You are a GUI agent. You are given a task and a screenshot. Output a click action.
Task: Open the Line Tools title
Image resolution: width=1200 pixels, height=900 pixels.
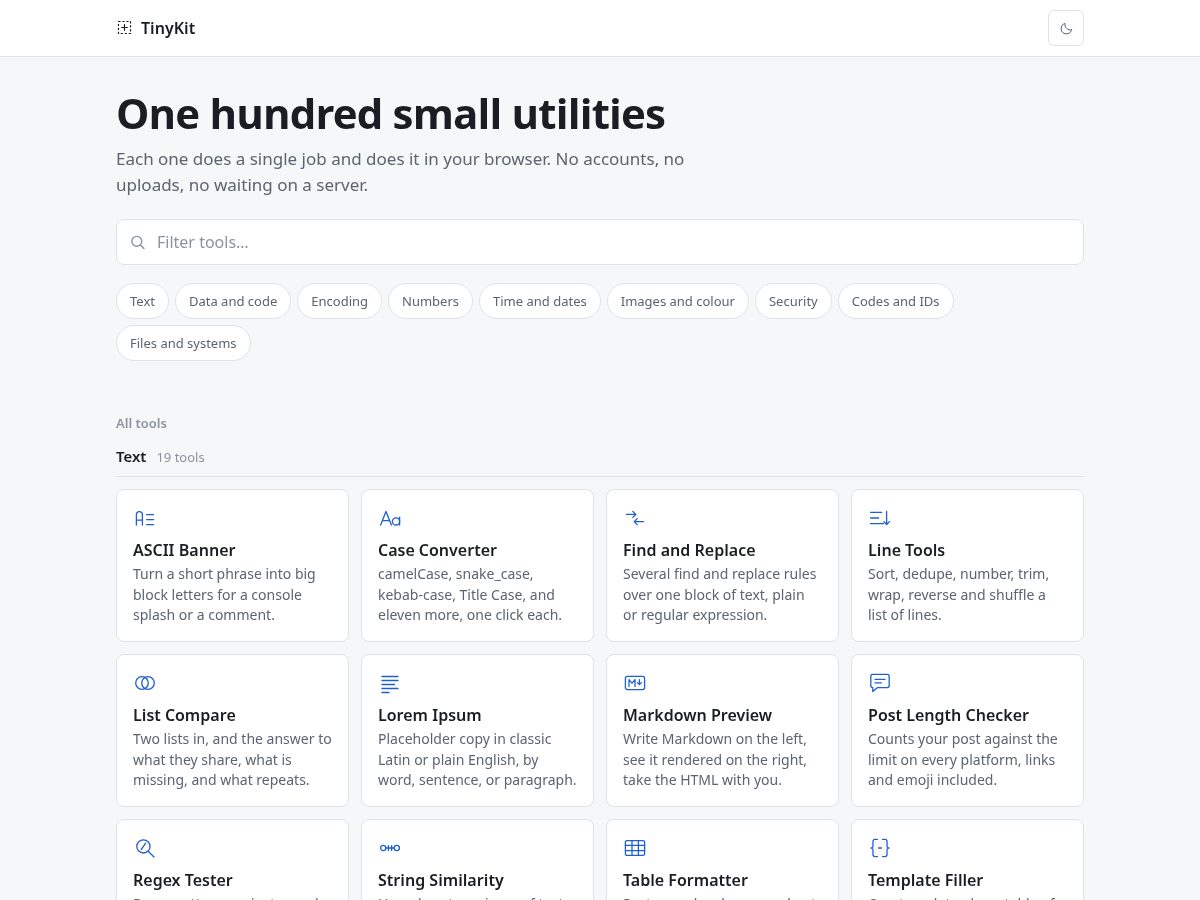[x=906, y=550]
